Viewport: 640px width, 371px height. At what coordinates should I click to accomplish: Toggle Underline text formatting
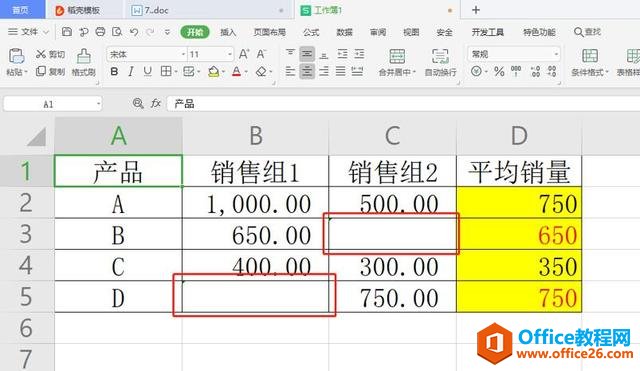coord(148,72)
